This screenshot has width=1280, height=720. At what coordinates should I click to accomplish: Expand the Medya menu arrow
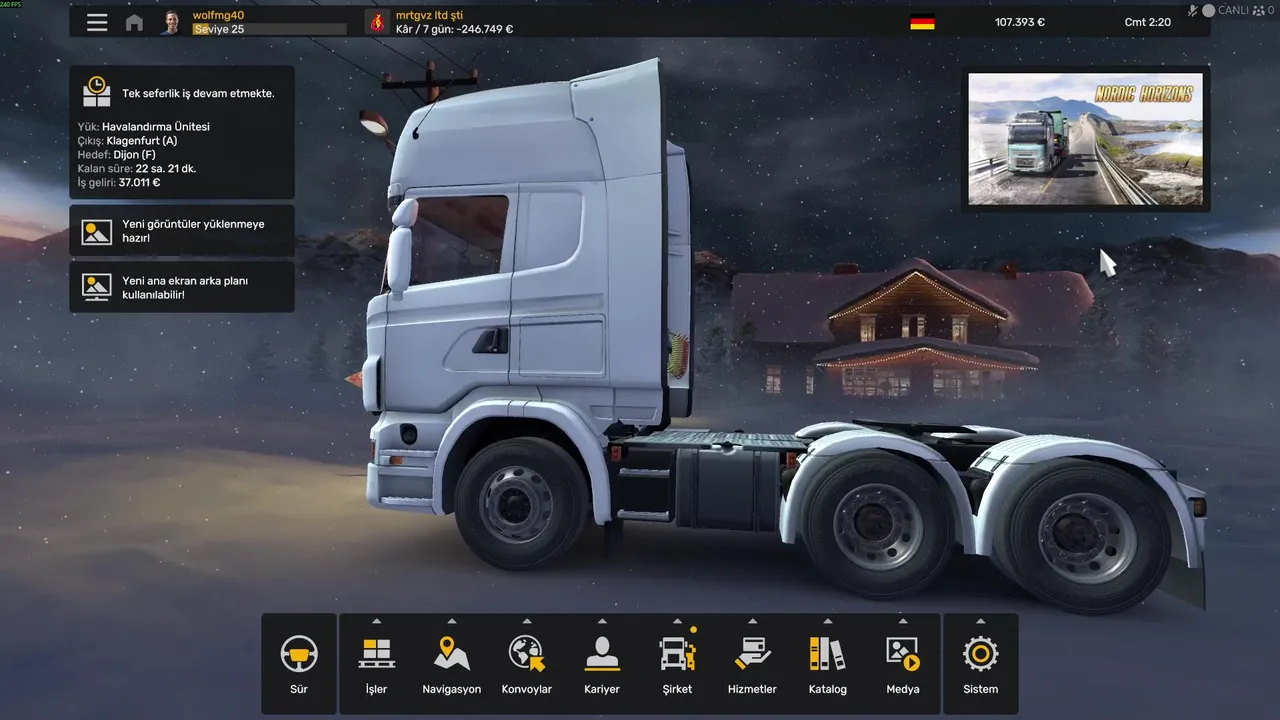point(903,621)
